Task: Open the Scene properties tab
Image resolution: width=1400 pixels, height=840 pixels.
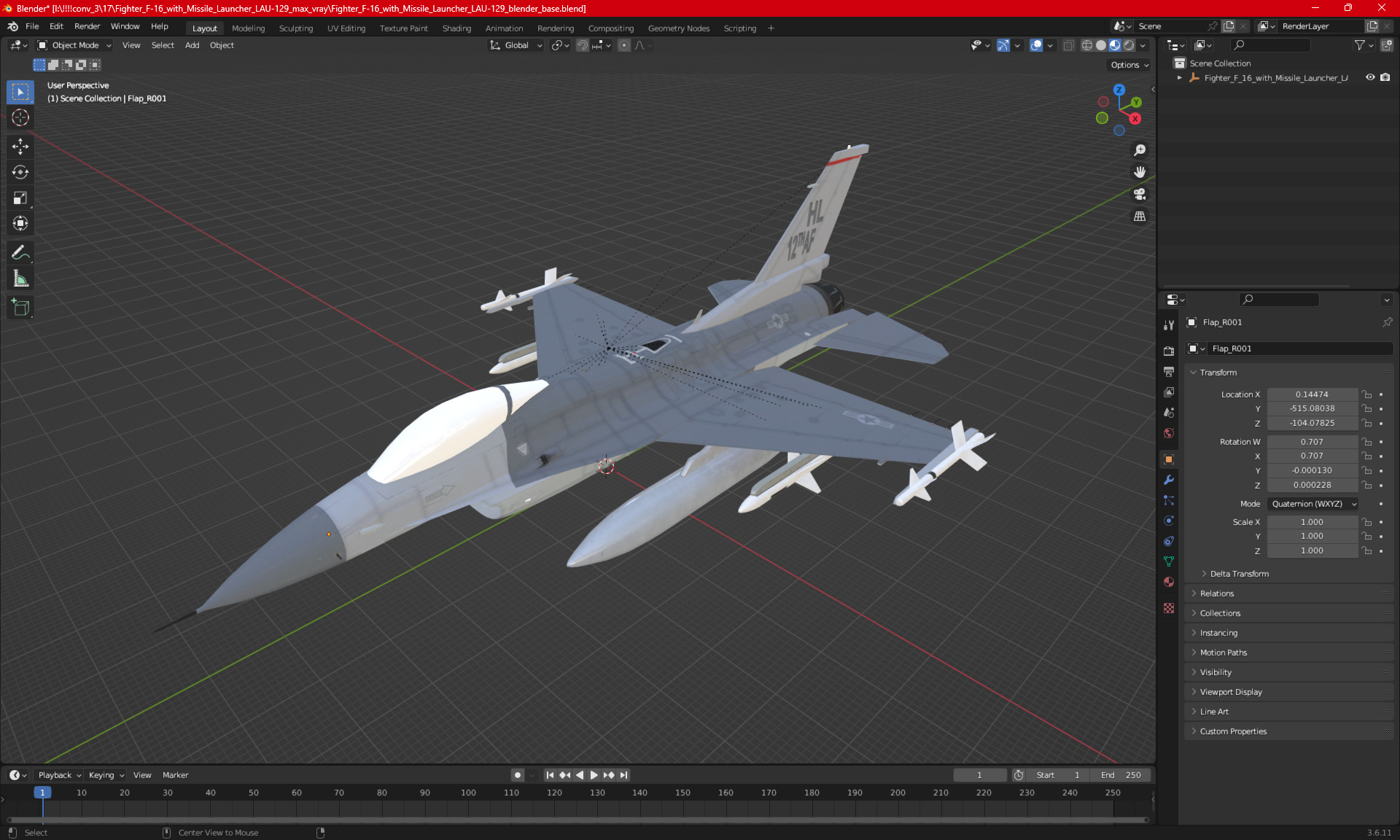Action: [x=1169, y=412]
